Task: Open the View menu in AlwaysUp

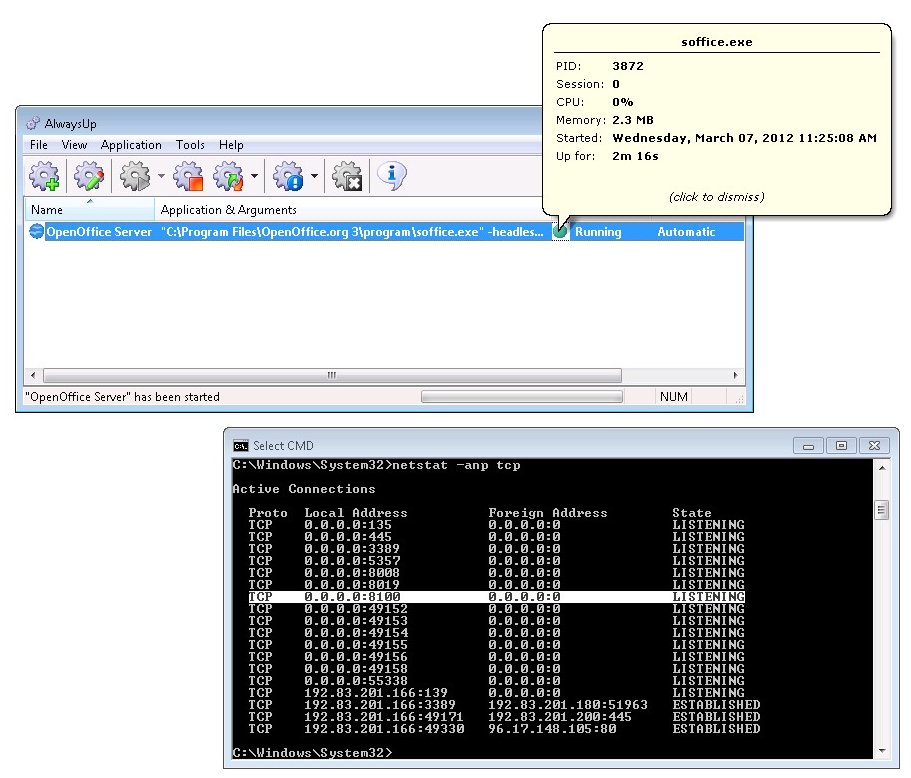Action: (x=74, y=145)
